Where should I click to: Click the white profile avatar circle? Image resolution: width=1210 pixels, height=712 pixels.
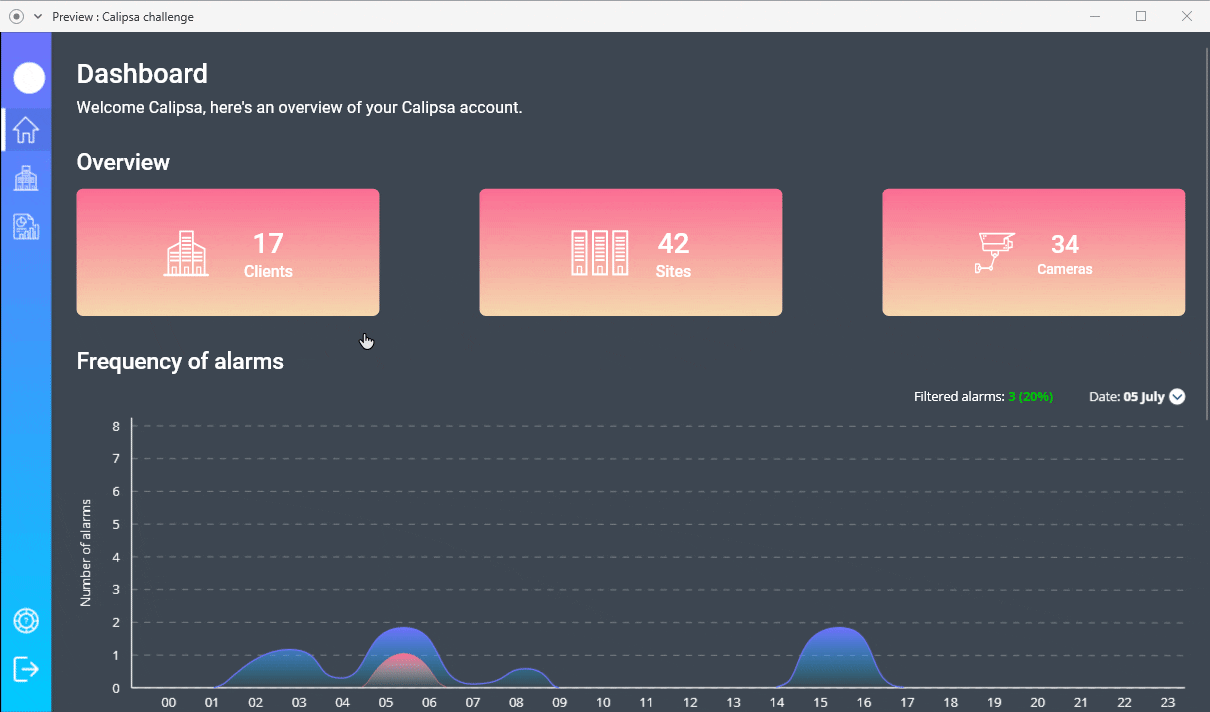(x=29, y=78)
